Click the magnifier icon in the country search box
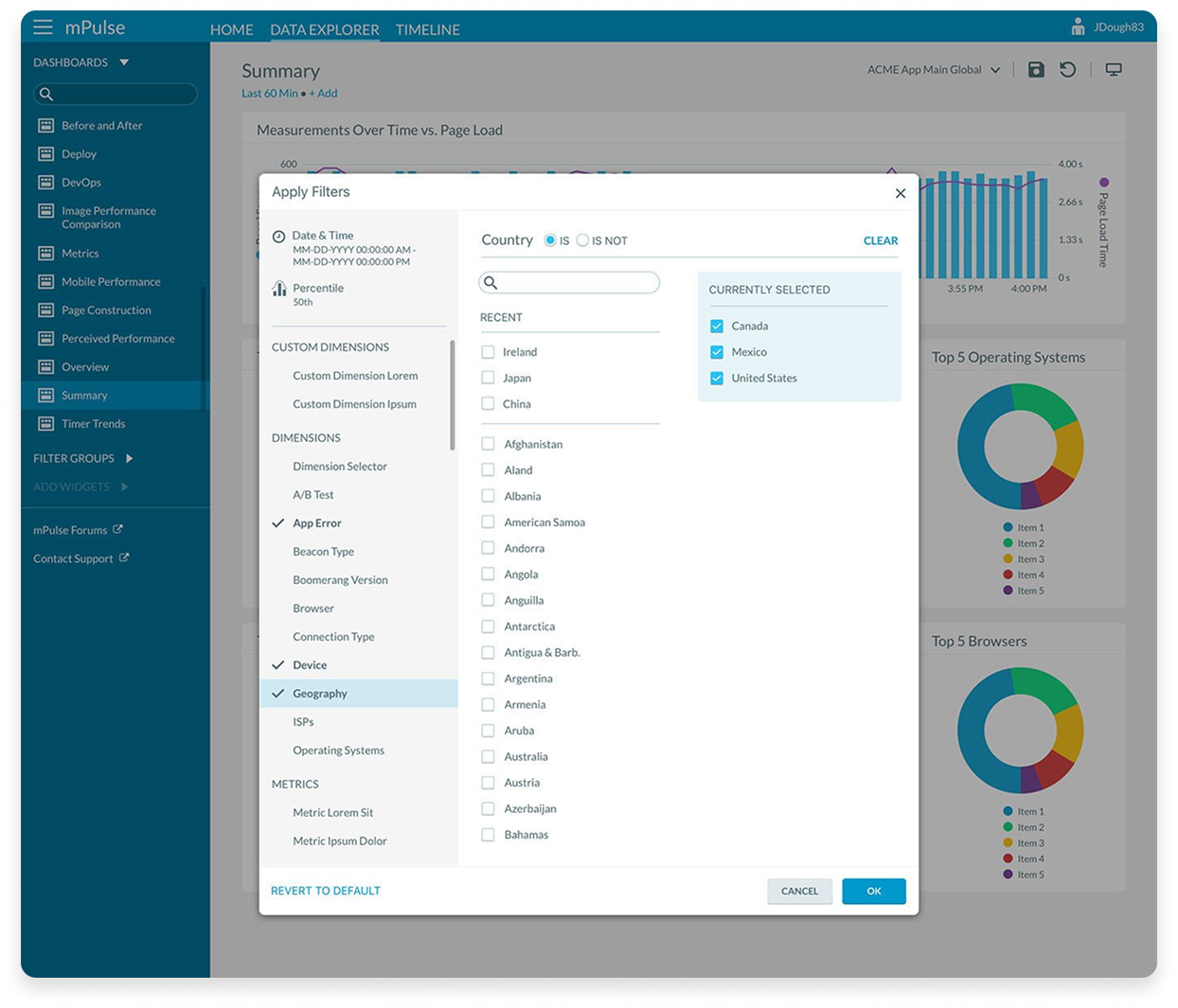The width and height of the screenshot is (1178, 1008). point(491,282)
